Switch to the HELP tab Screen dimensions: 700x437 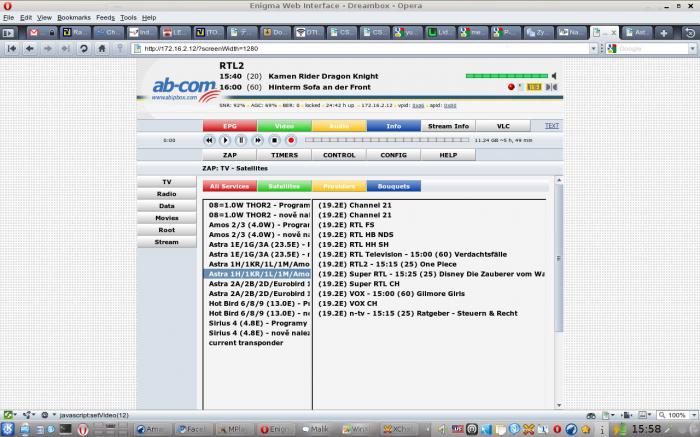click(448, 155)
